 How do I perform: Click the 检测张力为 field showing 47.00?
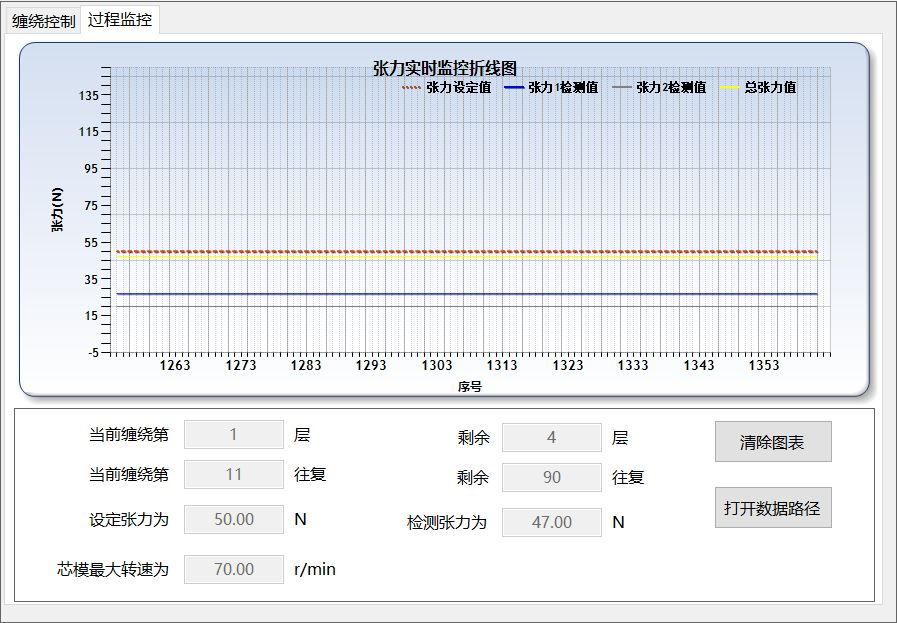(x=551, y=522)
